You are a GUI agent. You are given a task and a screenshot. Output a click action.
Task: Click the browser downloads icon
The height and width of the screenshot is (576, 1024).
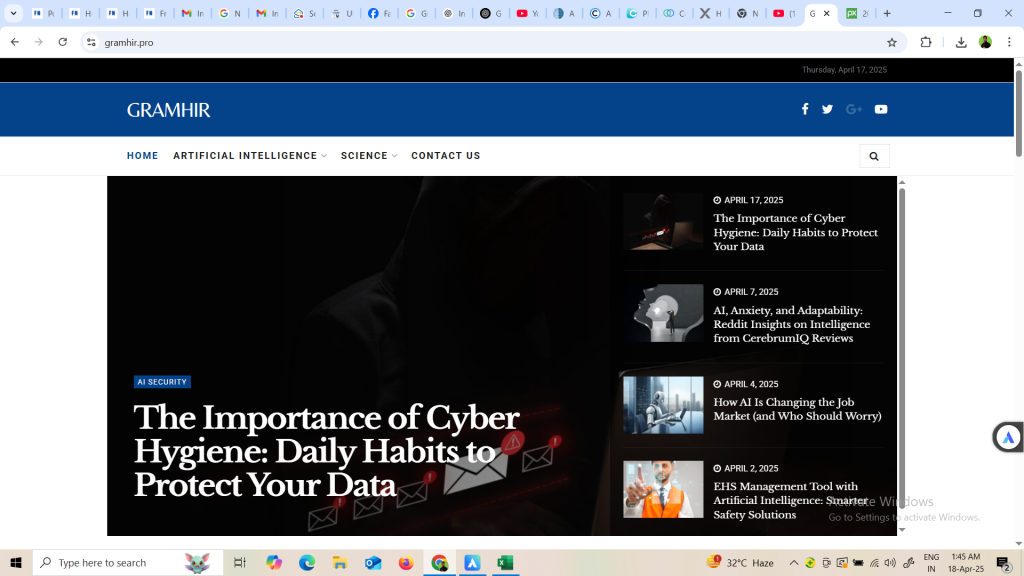coord(961,42)
